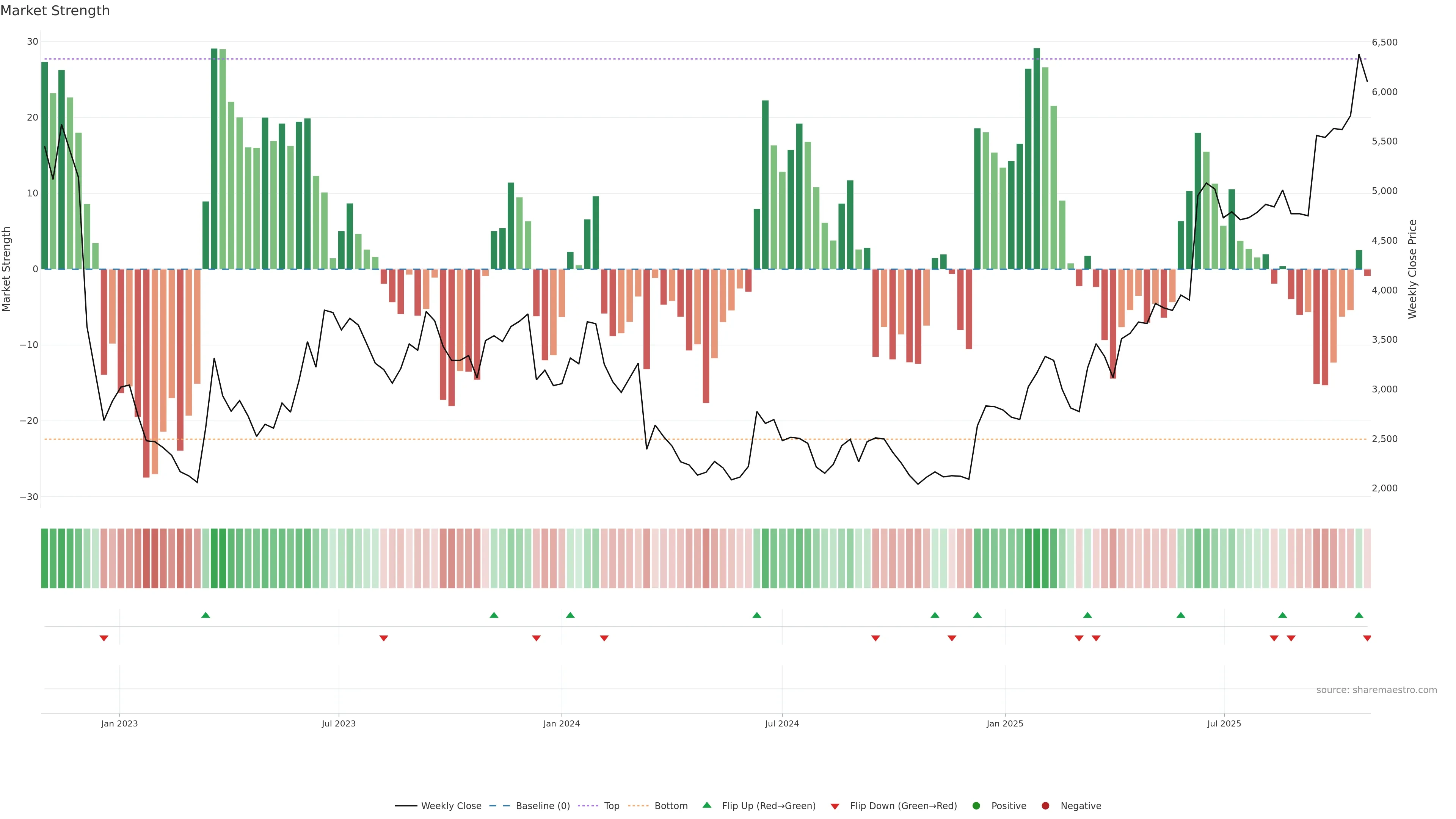Viewport: 1456px width, 819px height.
Task: Click the first green flip-up triangle marker
Action: (206, 615)
